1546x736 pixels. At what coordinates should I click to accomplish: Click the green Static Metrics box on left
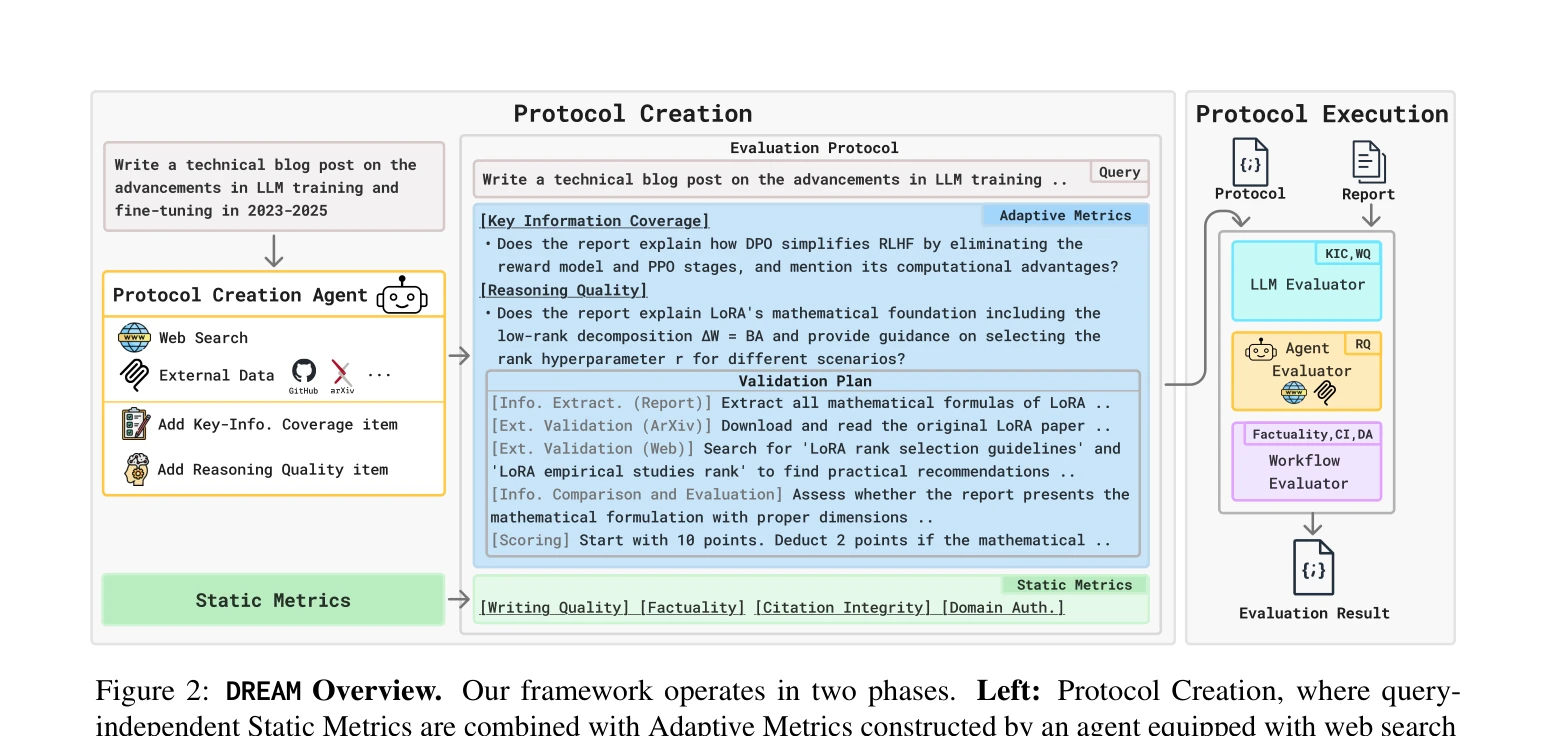coord(274,600)
